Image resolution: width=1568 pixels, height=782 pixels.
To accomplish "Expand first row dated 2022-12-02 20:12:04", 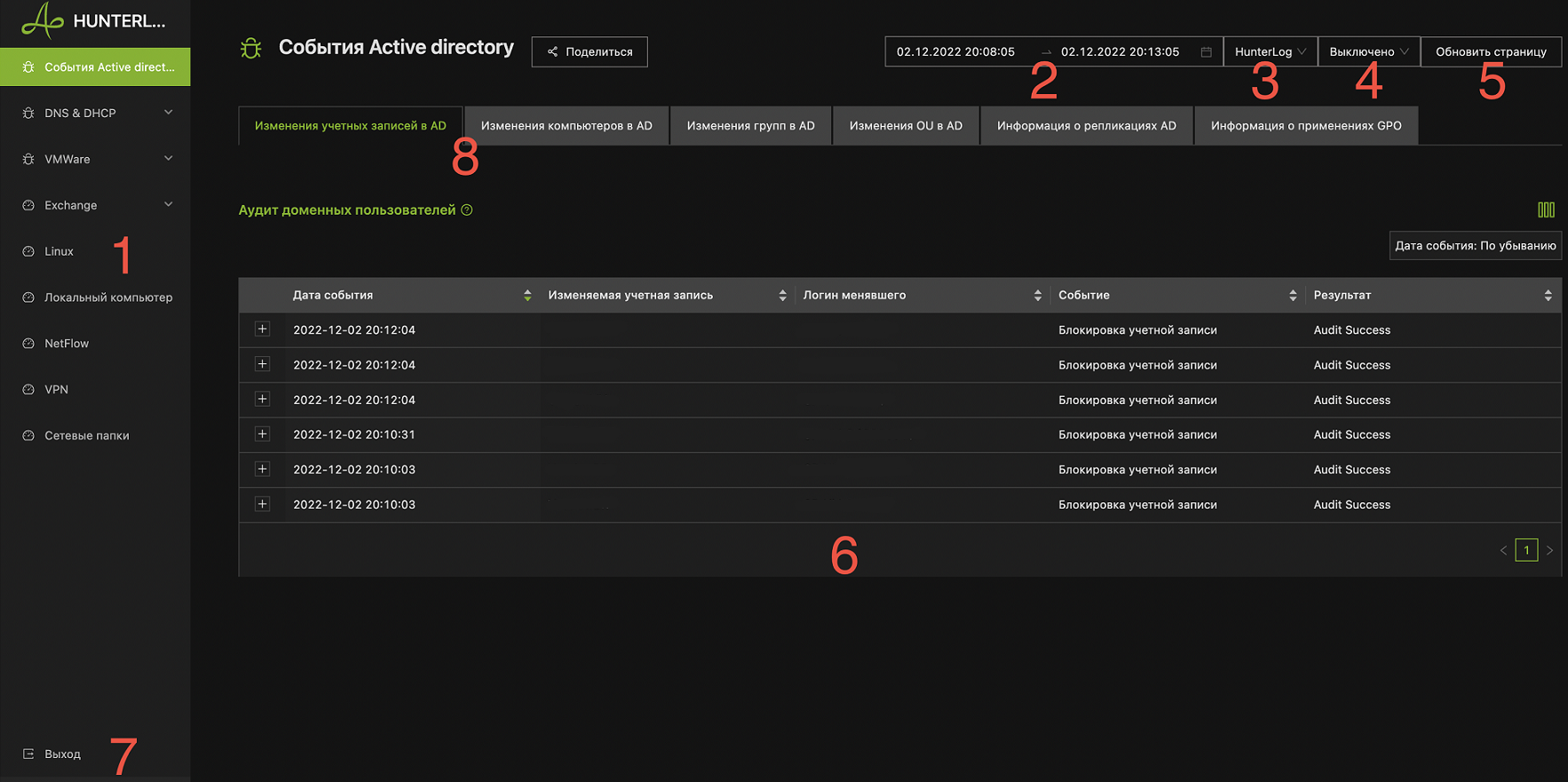I will pyautogui.click(x=262, y=329).
